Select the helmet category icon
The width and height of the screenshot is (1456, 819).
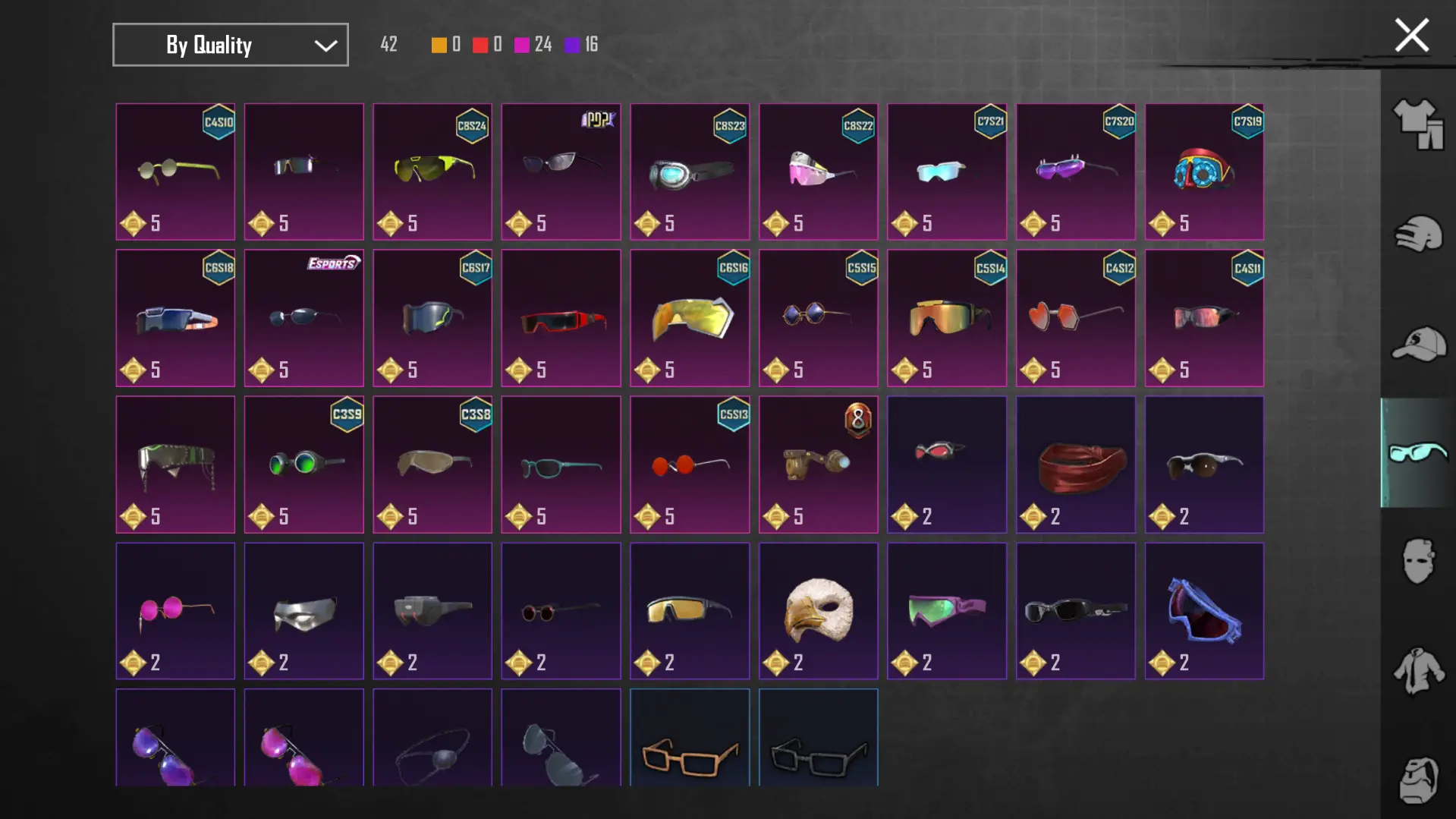[1417, 234]
